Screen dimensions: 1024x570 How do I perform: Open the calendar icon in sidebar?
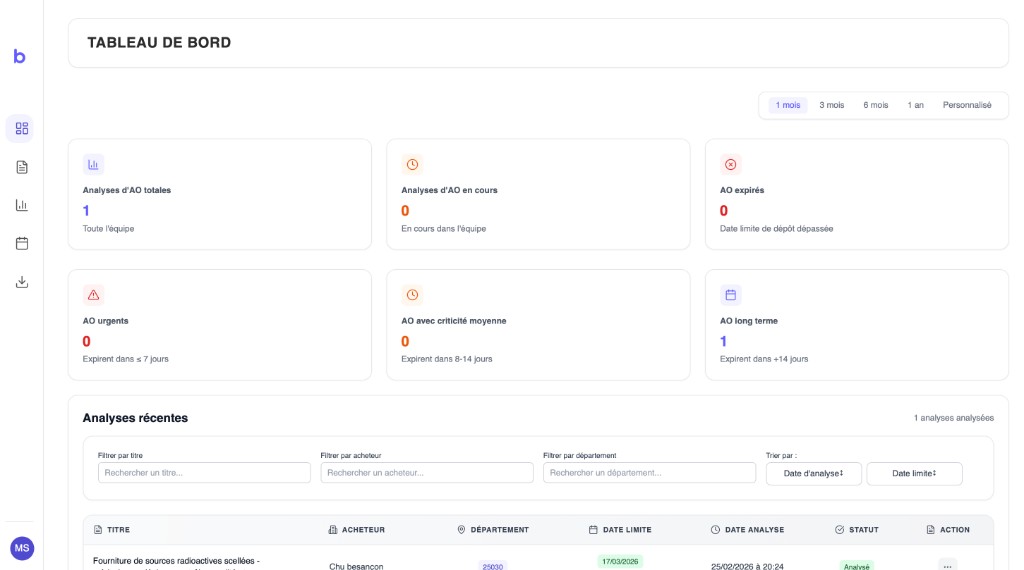coord(22,243)
